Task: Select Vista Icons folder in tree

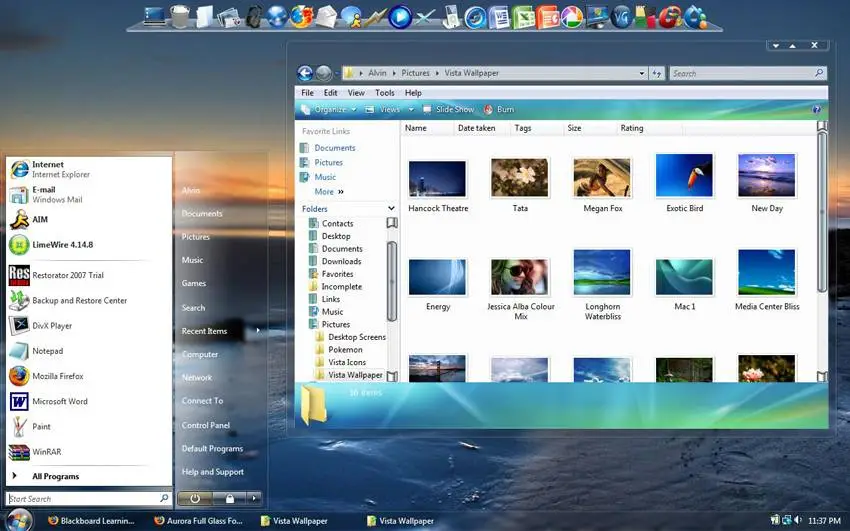Action: pos(347,362)
